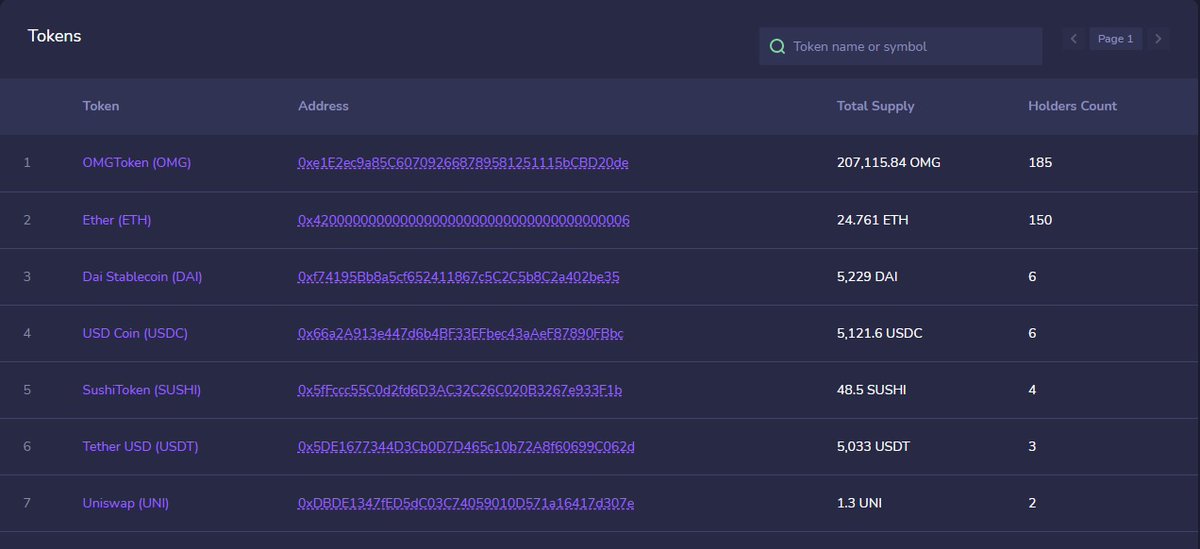1200x549 pixels.
Task: Open address 0xDBDE1347fED5dC03C74059010D571a16417d307e
Action: point(466,503)
